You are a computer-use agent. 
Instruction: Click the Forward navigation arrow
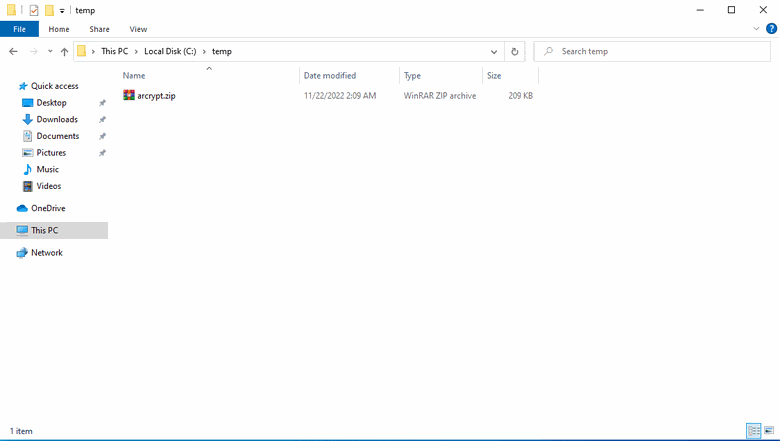pos(33,51)
